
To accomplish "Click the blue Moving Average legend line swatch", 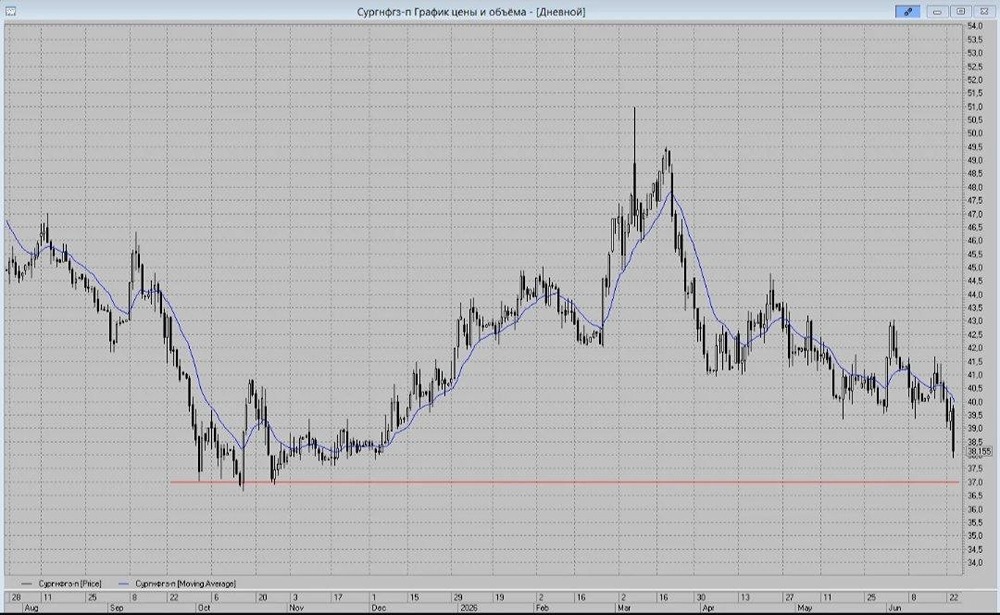I will (x=124, y=583).
